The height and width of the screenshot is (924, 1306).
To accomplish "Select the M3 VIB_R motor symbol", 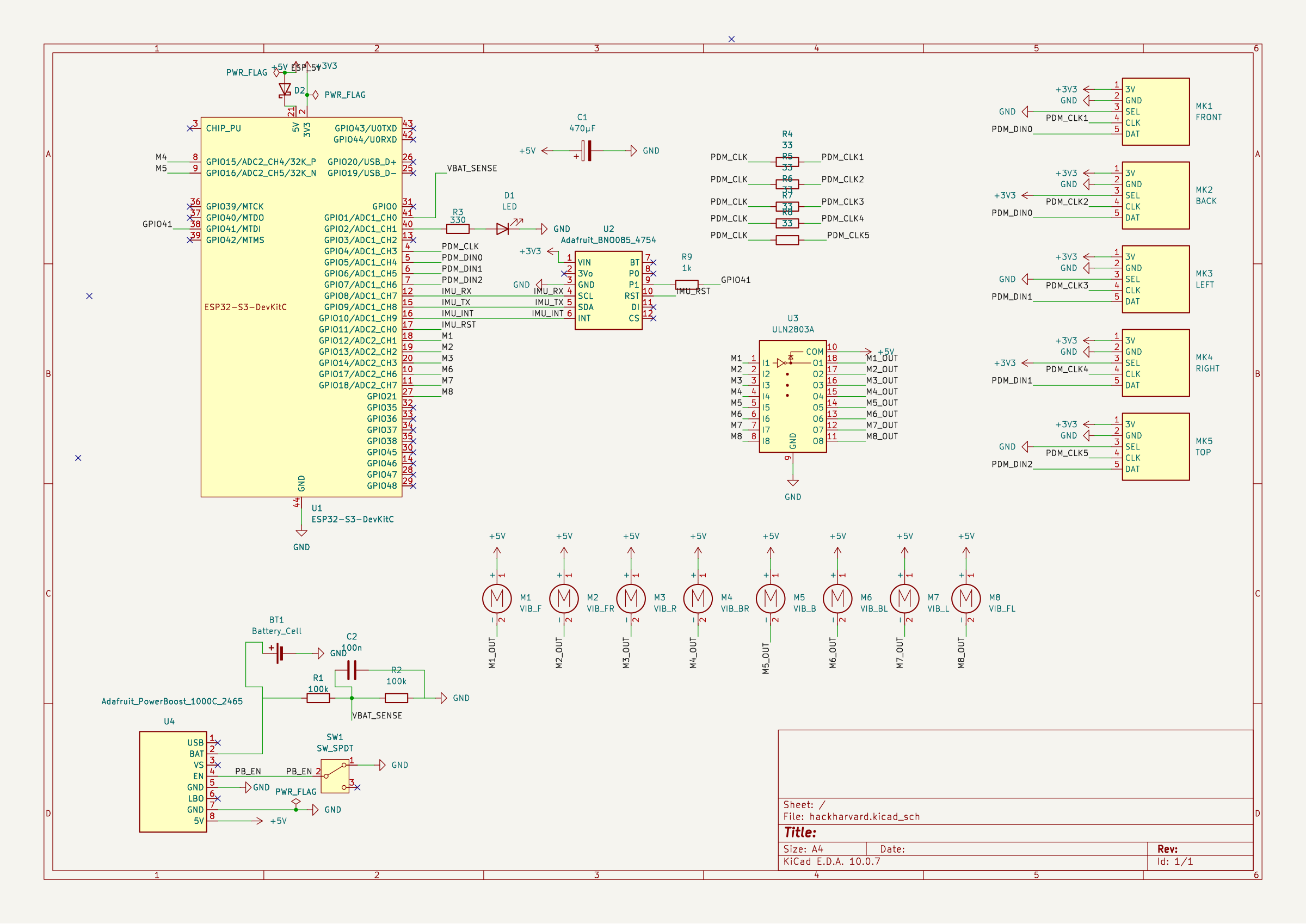I will click(x=631, y=598).
